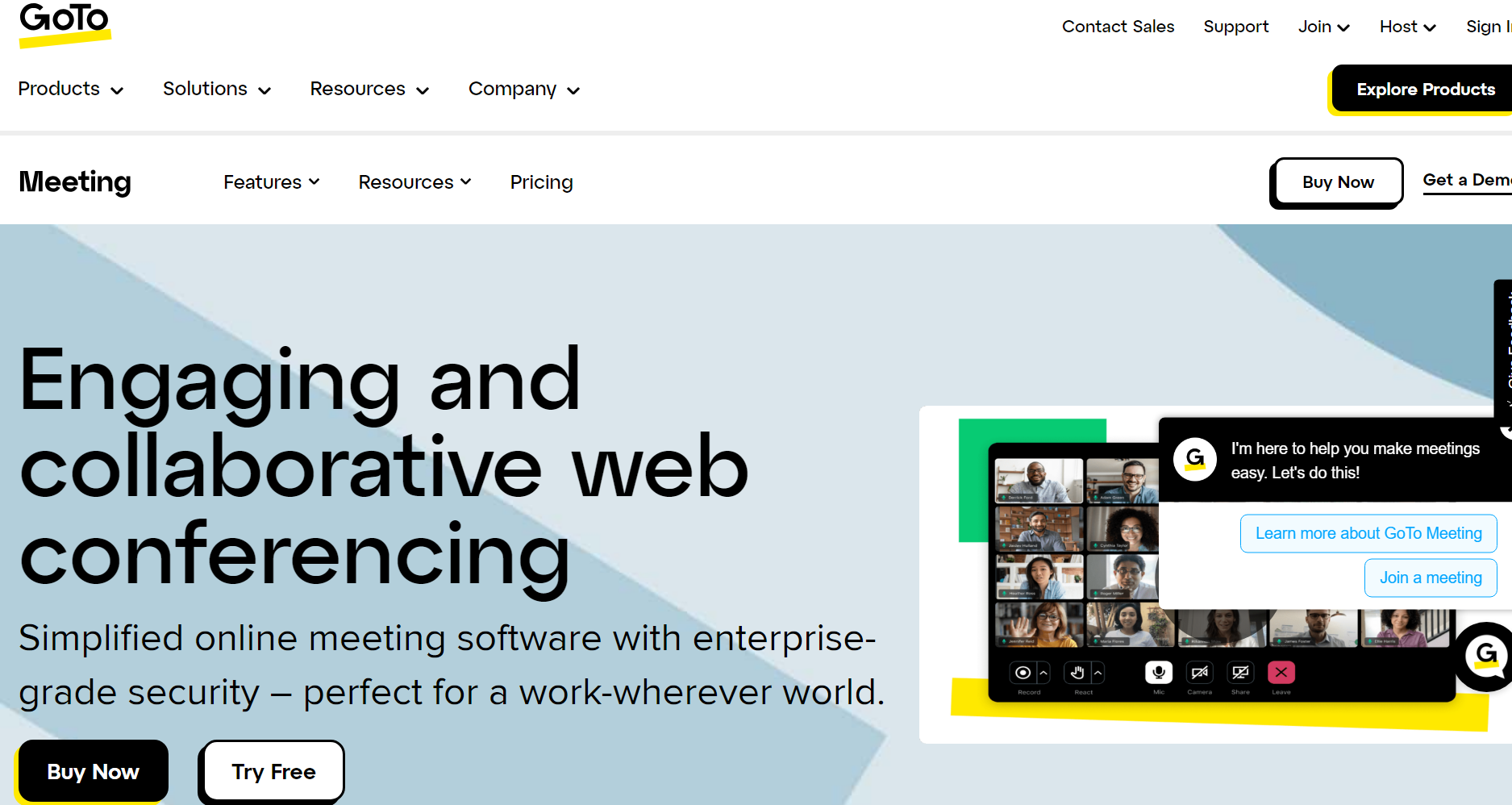This screenshot has height=805, width=1512.
Task: Open the GoTo chat bubble icon
Action: (1485, 657)
